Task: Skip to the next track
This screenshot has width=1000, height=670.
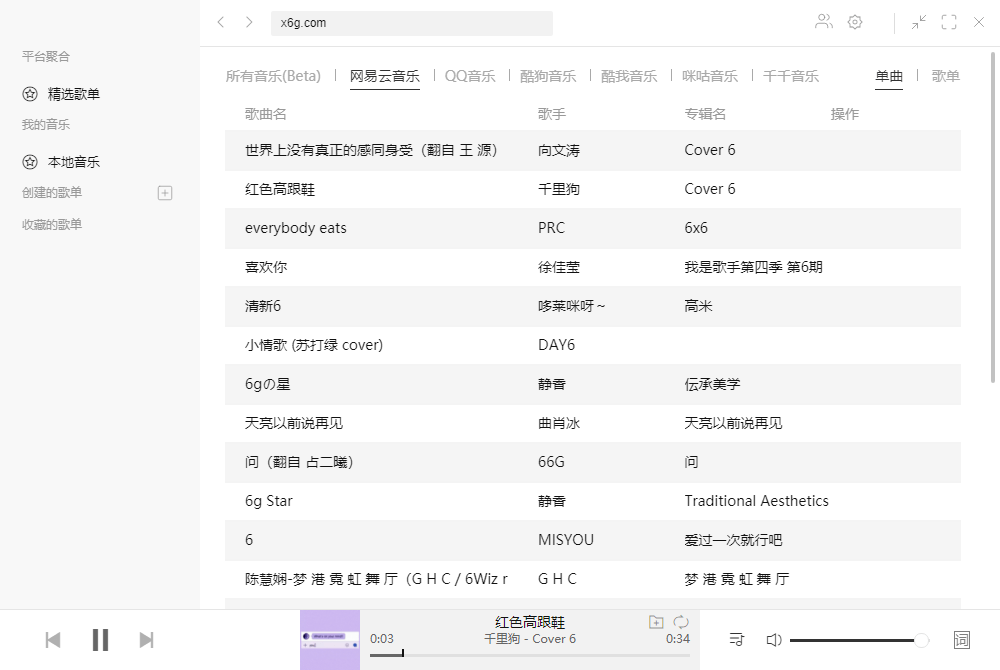Action: click(x=146, y=639)
